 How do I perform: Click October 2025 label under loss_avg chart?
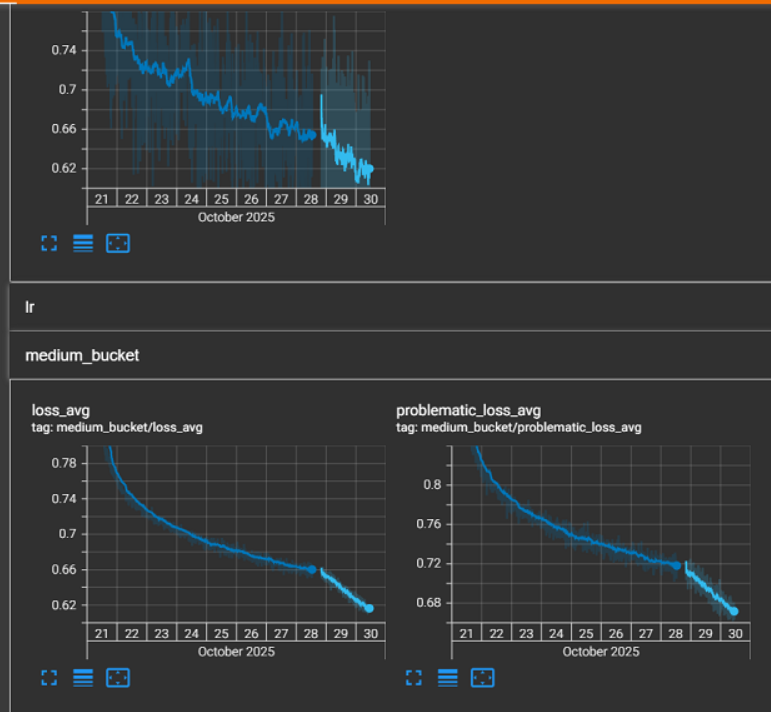(237, 652)
